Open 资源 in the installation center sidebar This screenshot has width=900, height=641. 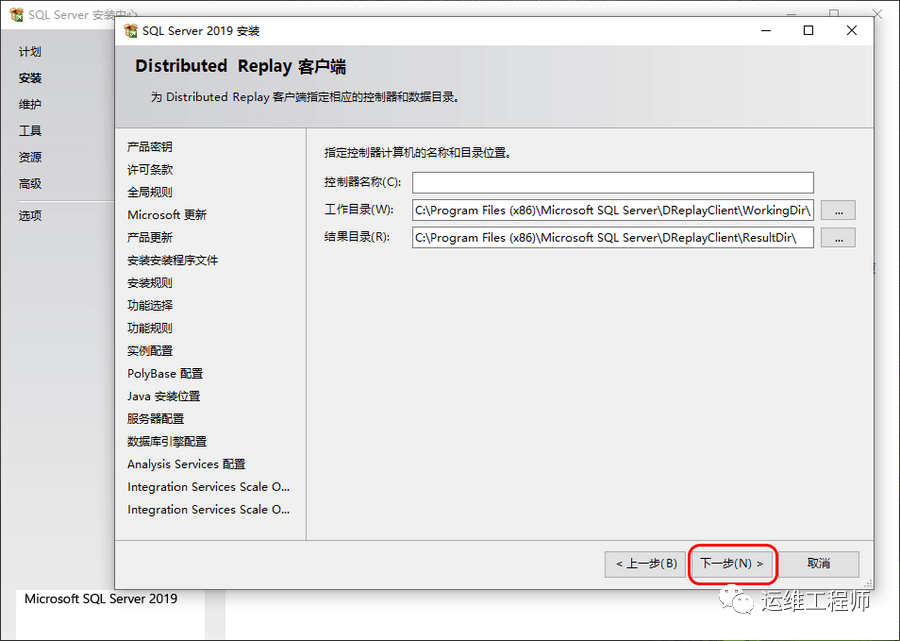click(30, 157)
